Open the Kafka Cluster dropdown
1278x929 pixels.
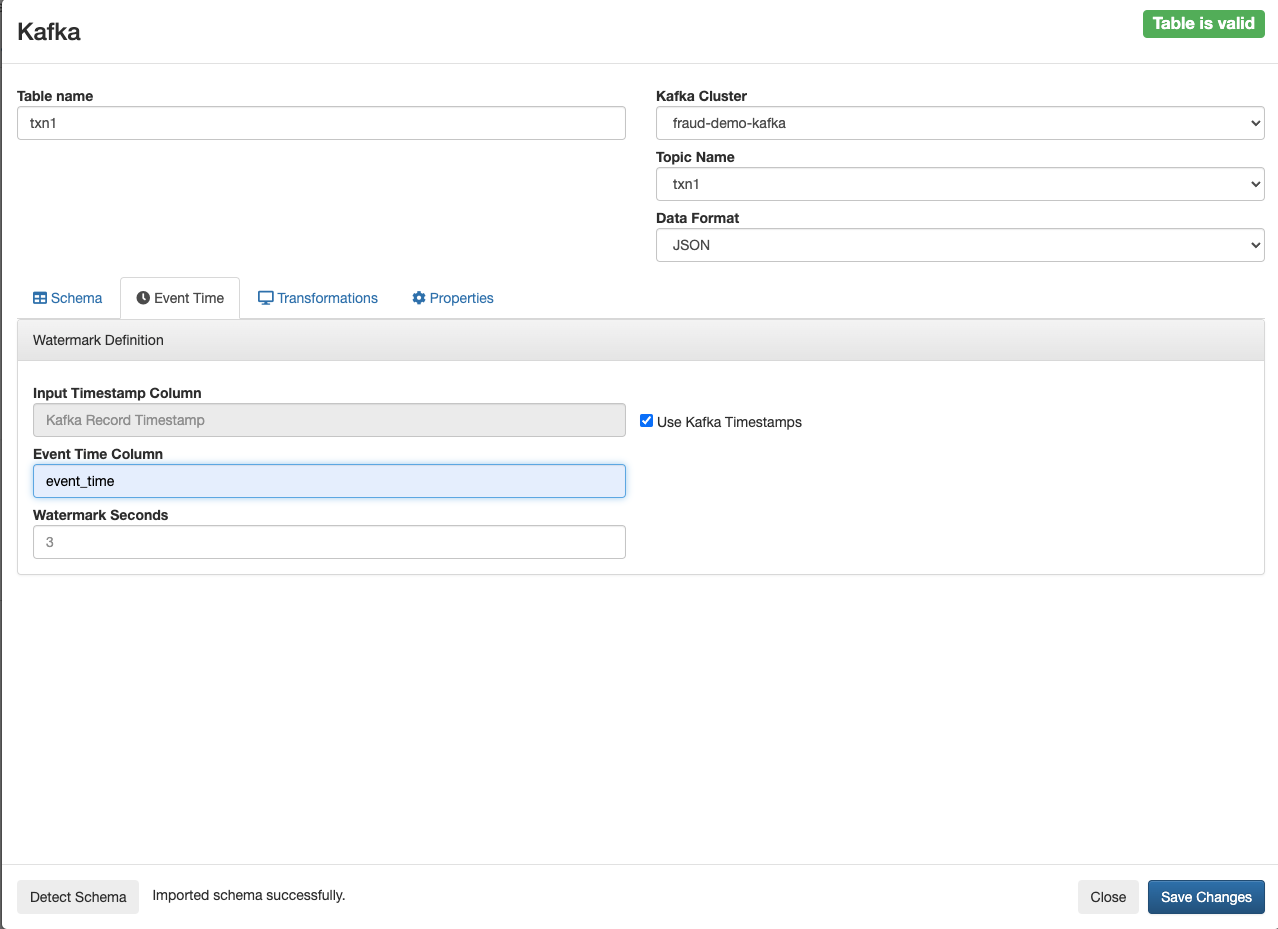(960, 123)
